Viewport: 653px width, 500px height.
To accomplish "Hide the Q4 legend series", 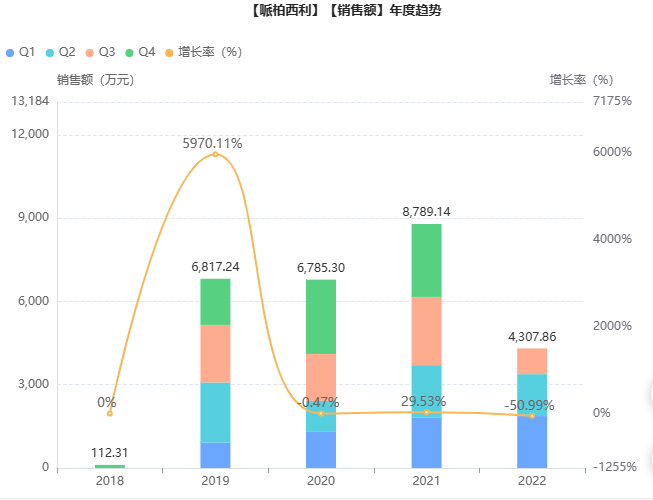I will pyautogui.click(x=140, y=51).
